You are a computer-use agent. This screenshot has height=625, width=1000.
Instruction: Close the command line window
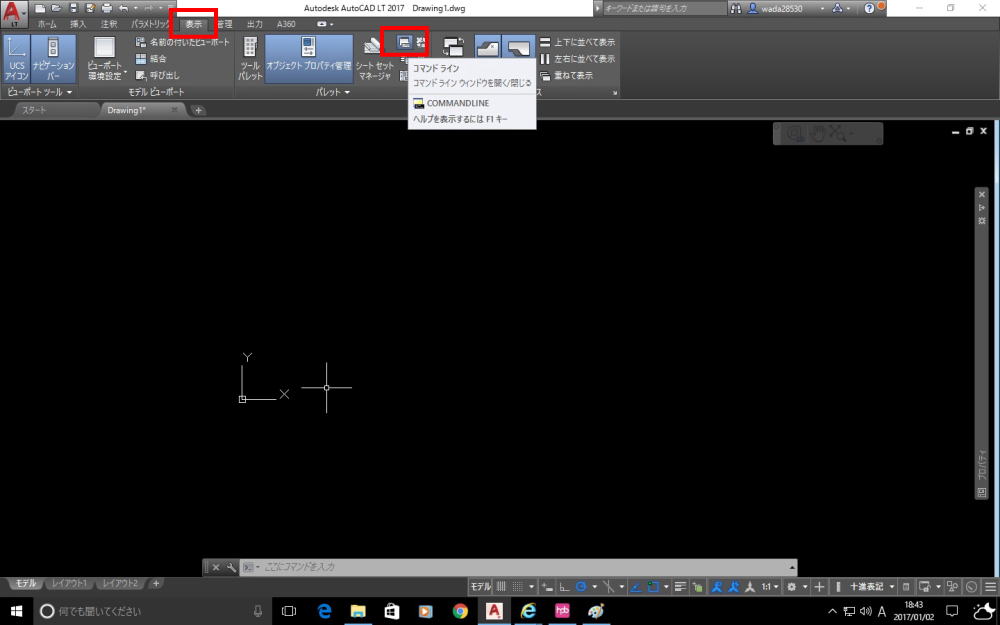pos(216,567)
